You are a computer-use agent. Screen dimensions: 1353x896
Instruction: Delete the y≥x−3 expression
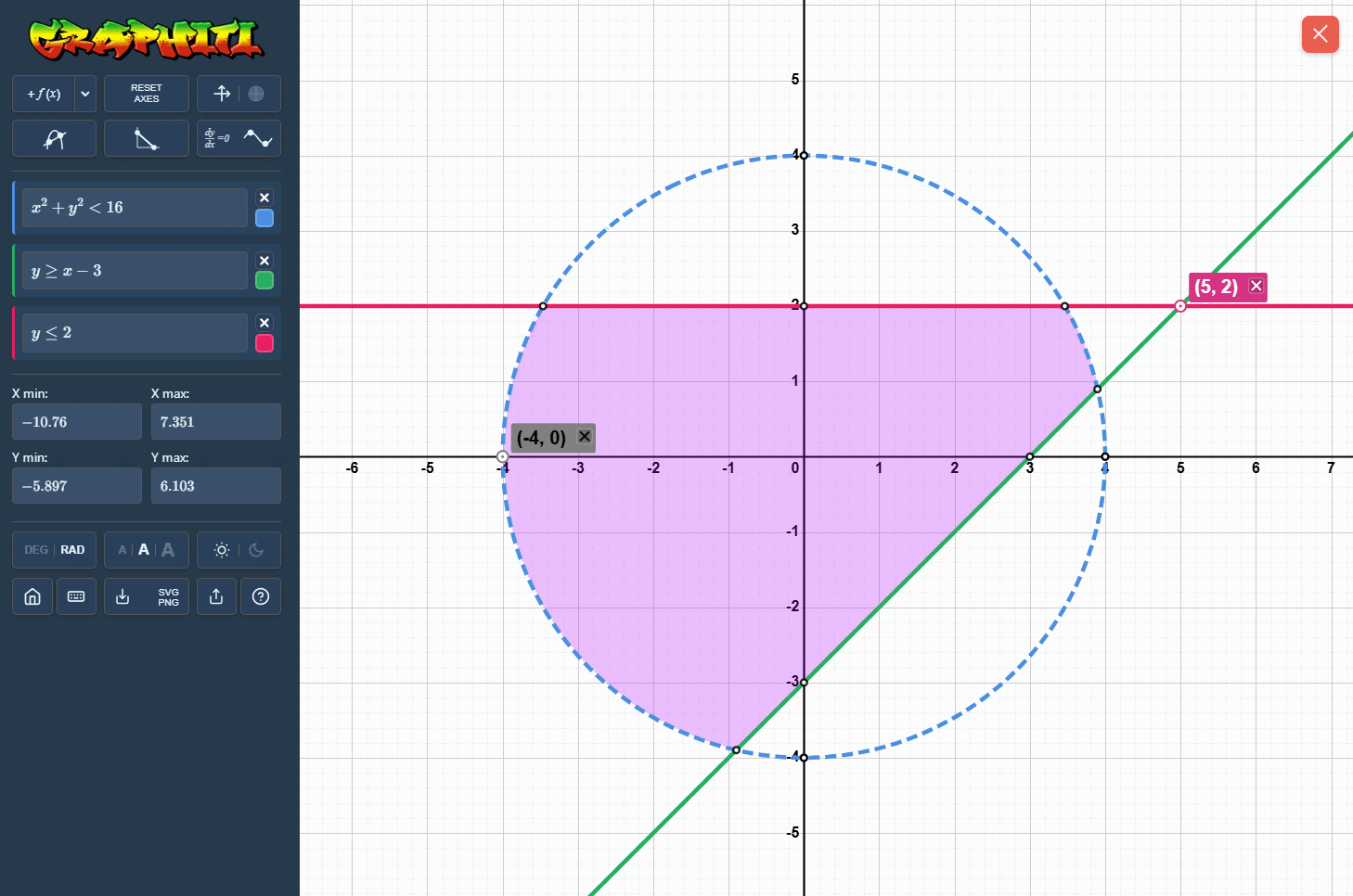pos(264,261)
